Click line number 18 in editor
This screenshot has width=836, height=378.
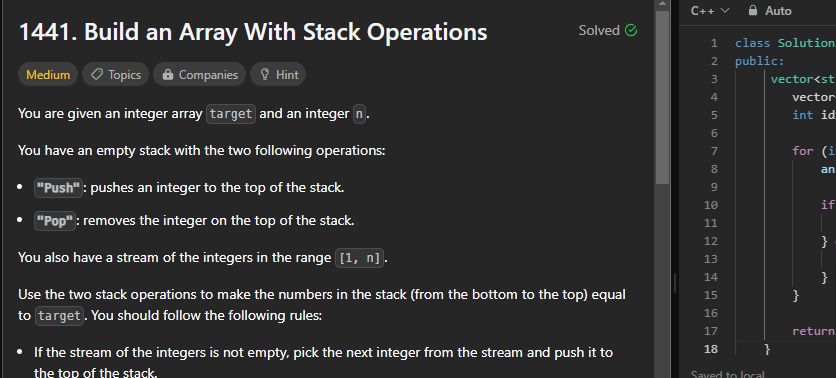pyautogui.click(x=711, y=349)
